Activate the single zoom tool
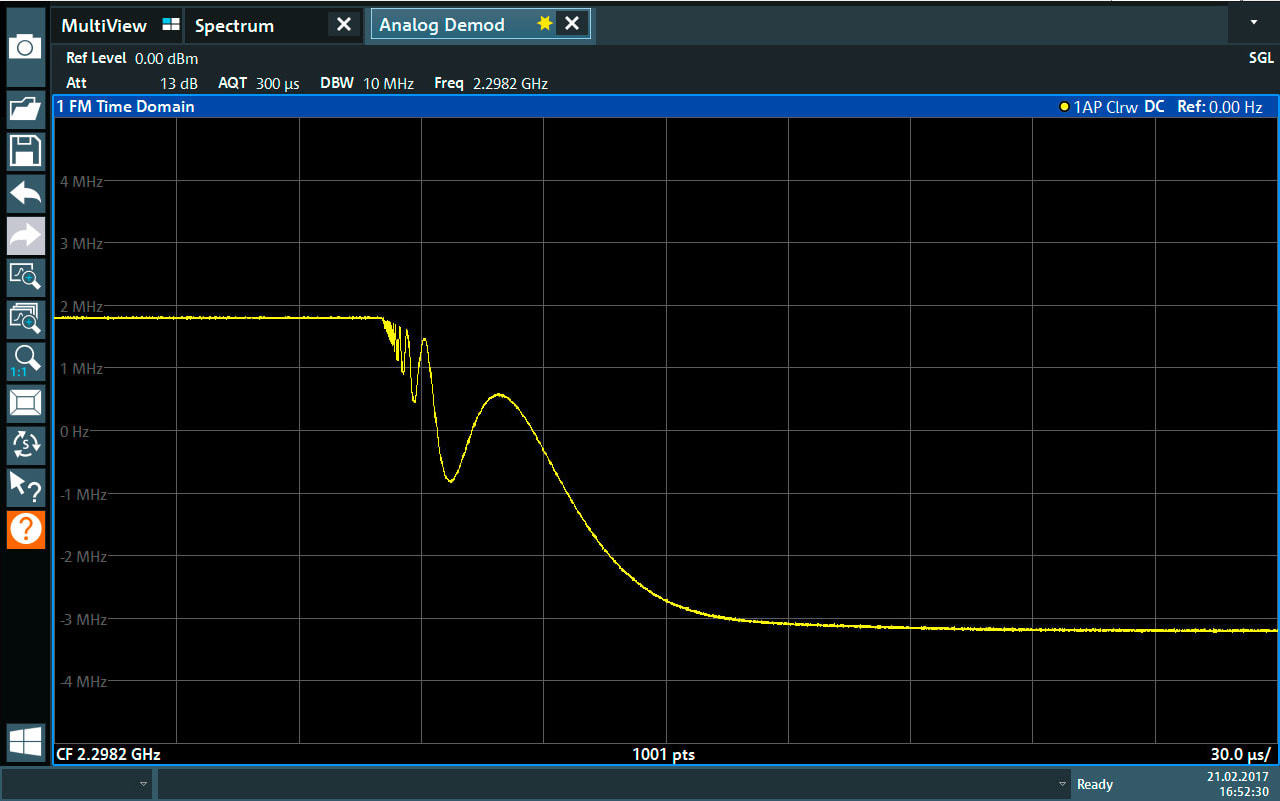The width and height of the screenshot is (1280, 801). tap(25, 277)
